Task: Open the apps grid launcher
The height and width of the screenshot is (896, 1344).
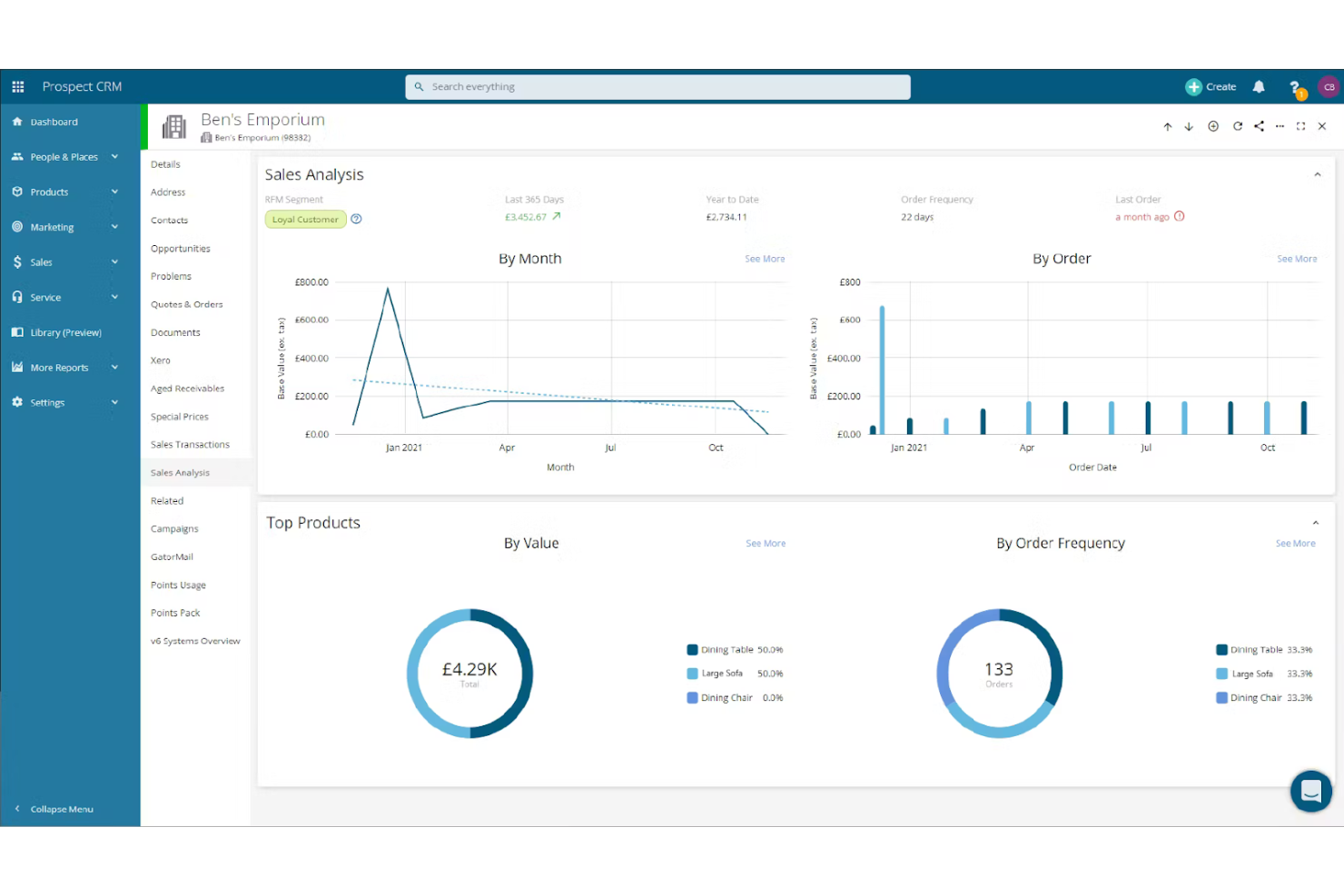Action: [17, 87]
